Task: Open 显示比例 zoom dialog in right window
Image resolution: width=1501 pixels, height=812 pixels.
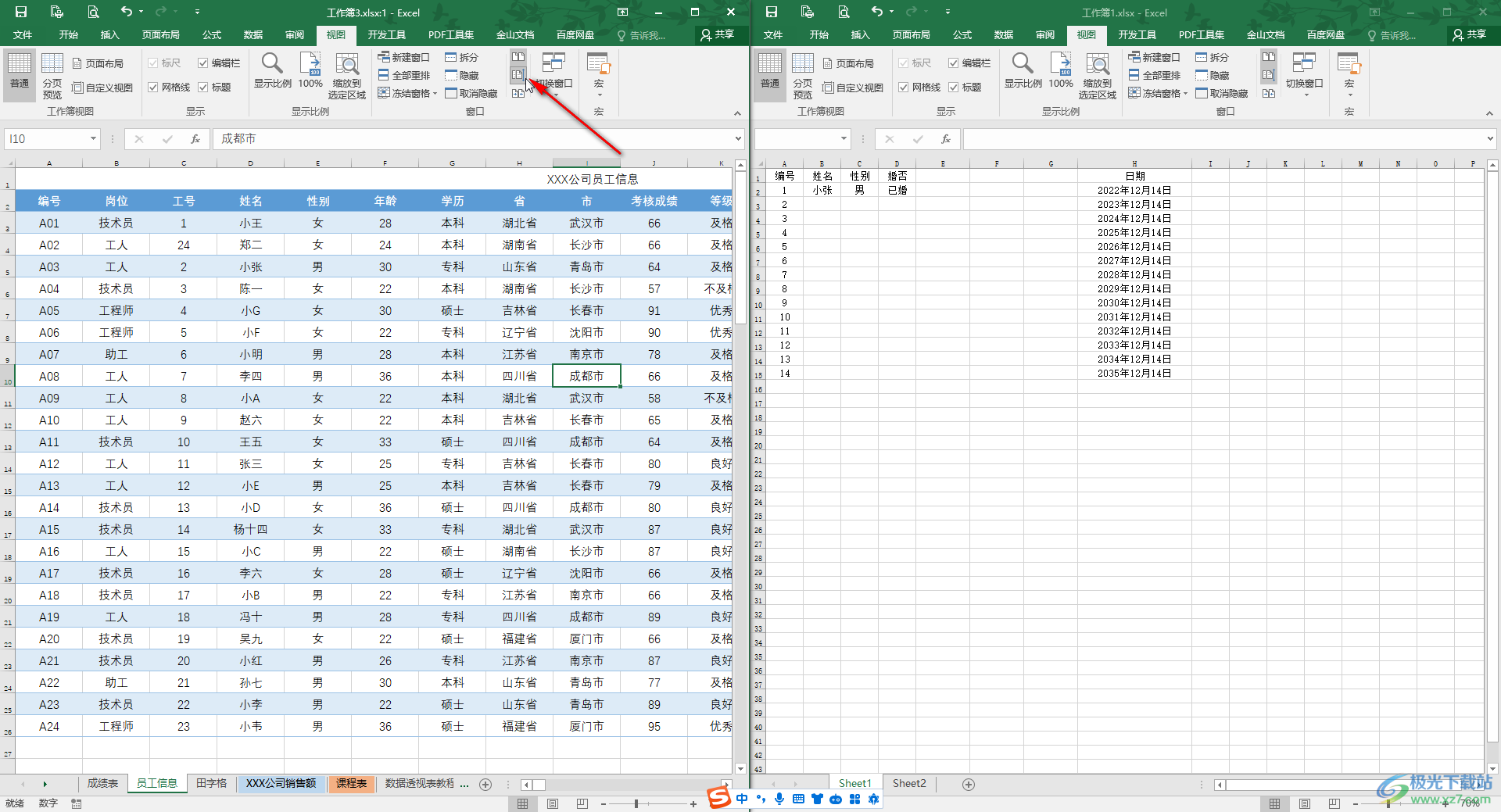Action: (x=1023, y=70)
